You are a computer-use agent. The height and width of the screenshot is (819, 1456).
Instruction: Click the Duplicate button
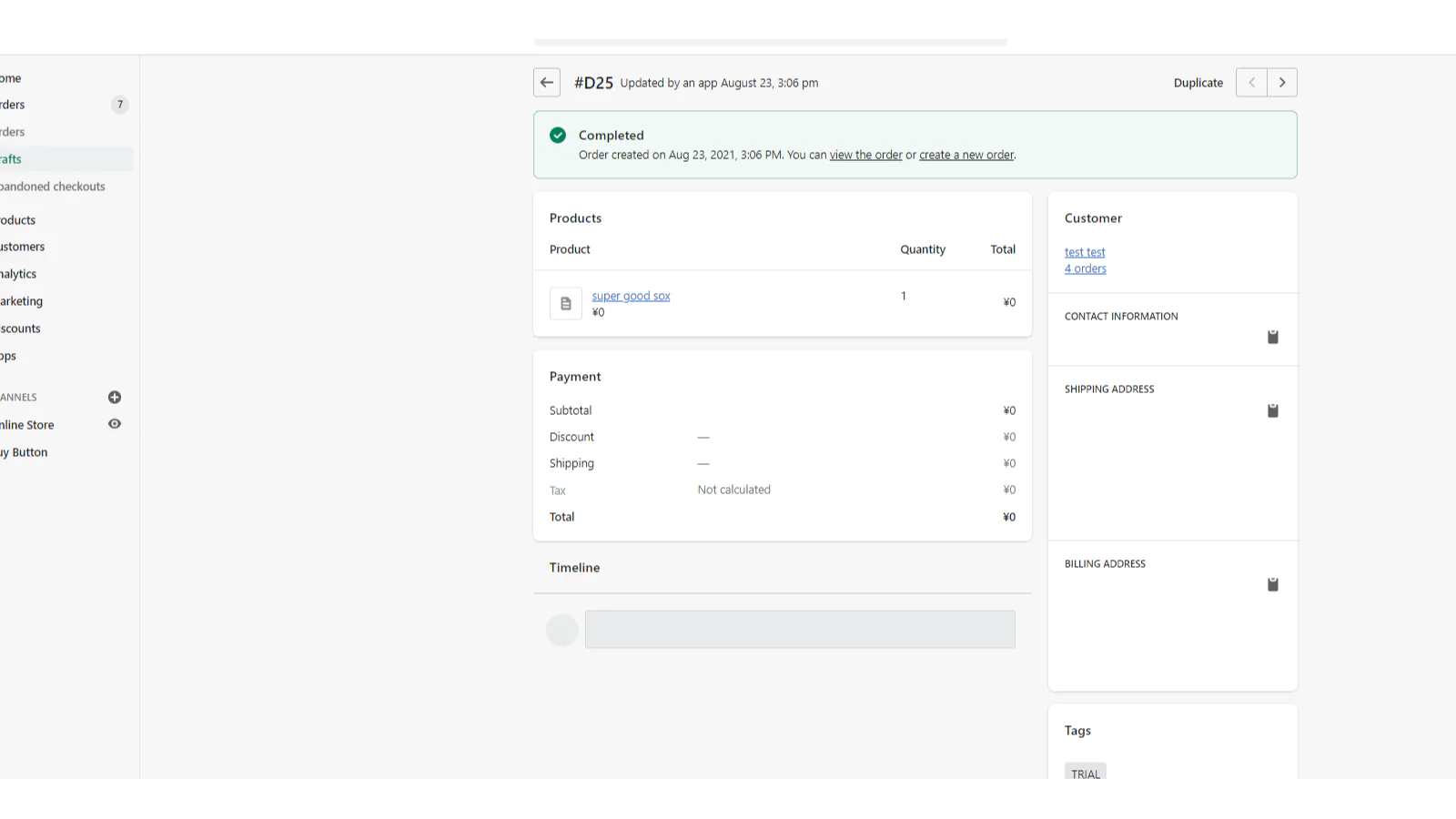(x=1198, y=83)
